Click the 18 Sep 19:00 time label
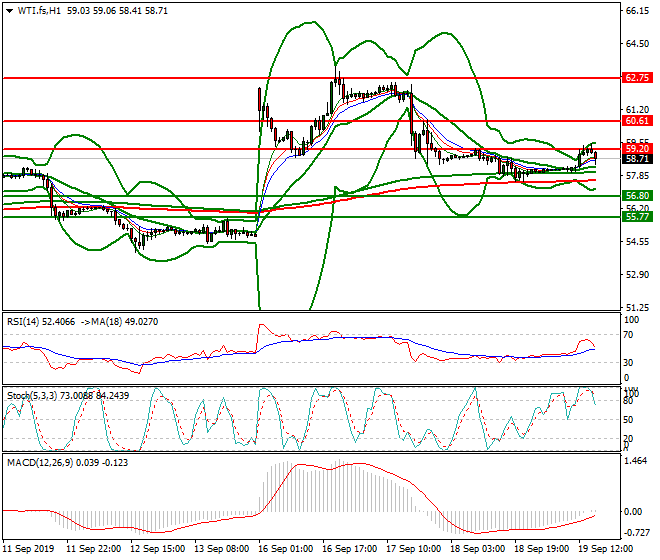660x560 pixels. (x=542, y=549)
